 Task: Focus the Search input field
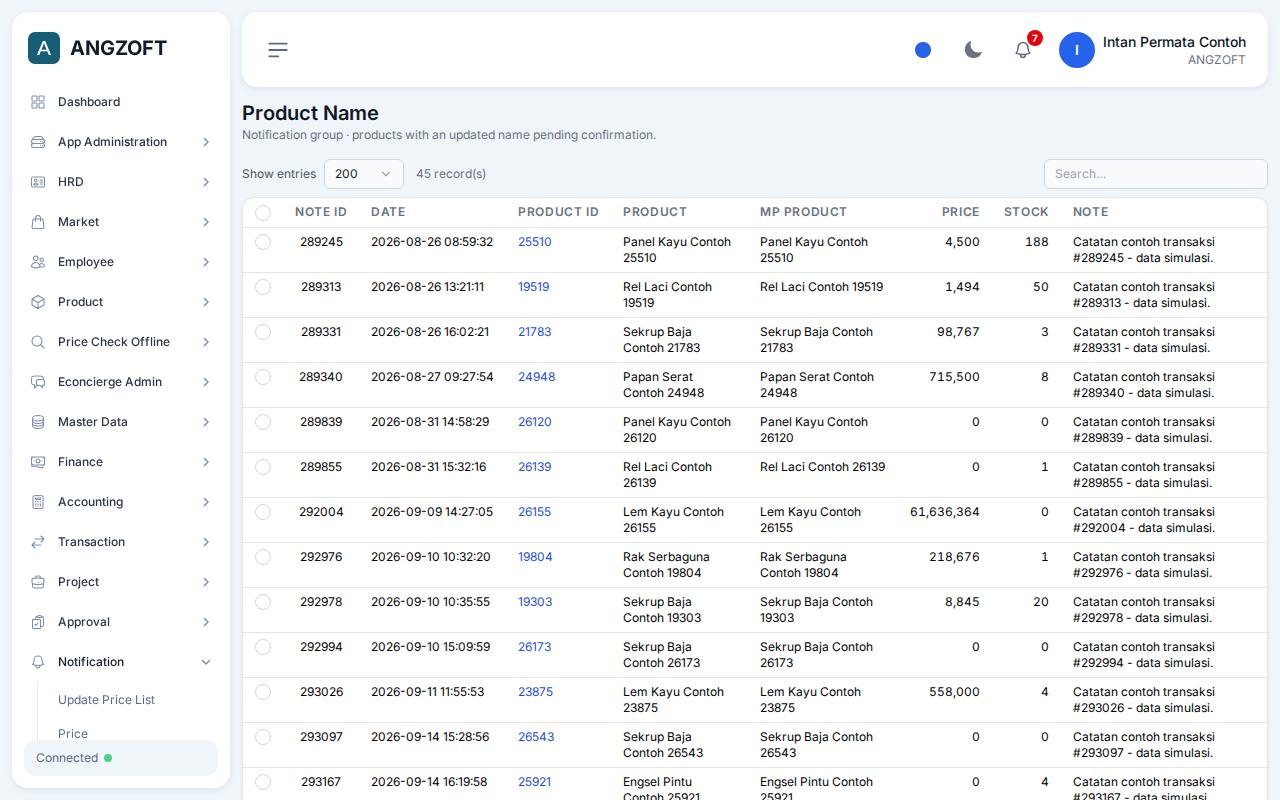tap(1155, 174)
